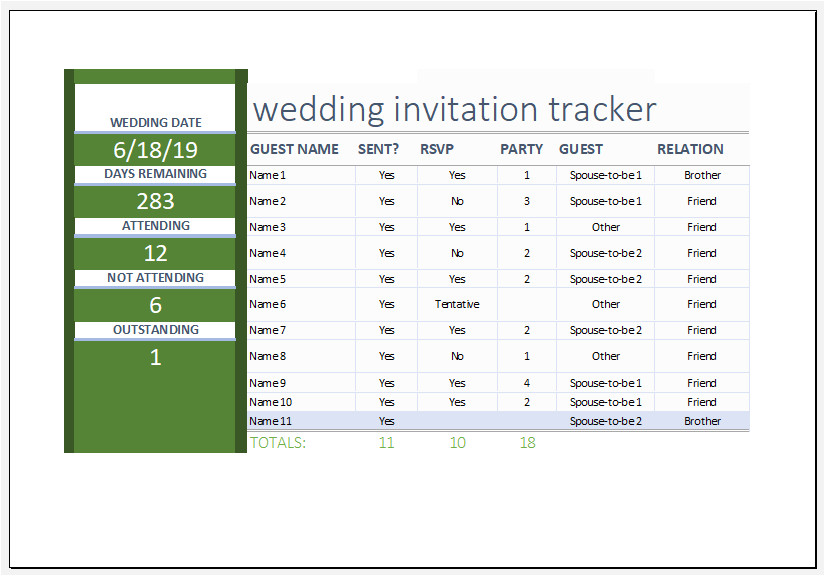This screenshot has height=576, width=825.
Task: Select the party total value 18
Action: tap(527, 442)
